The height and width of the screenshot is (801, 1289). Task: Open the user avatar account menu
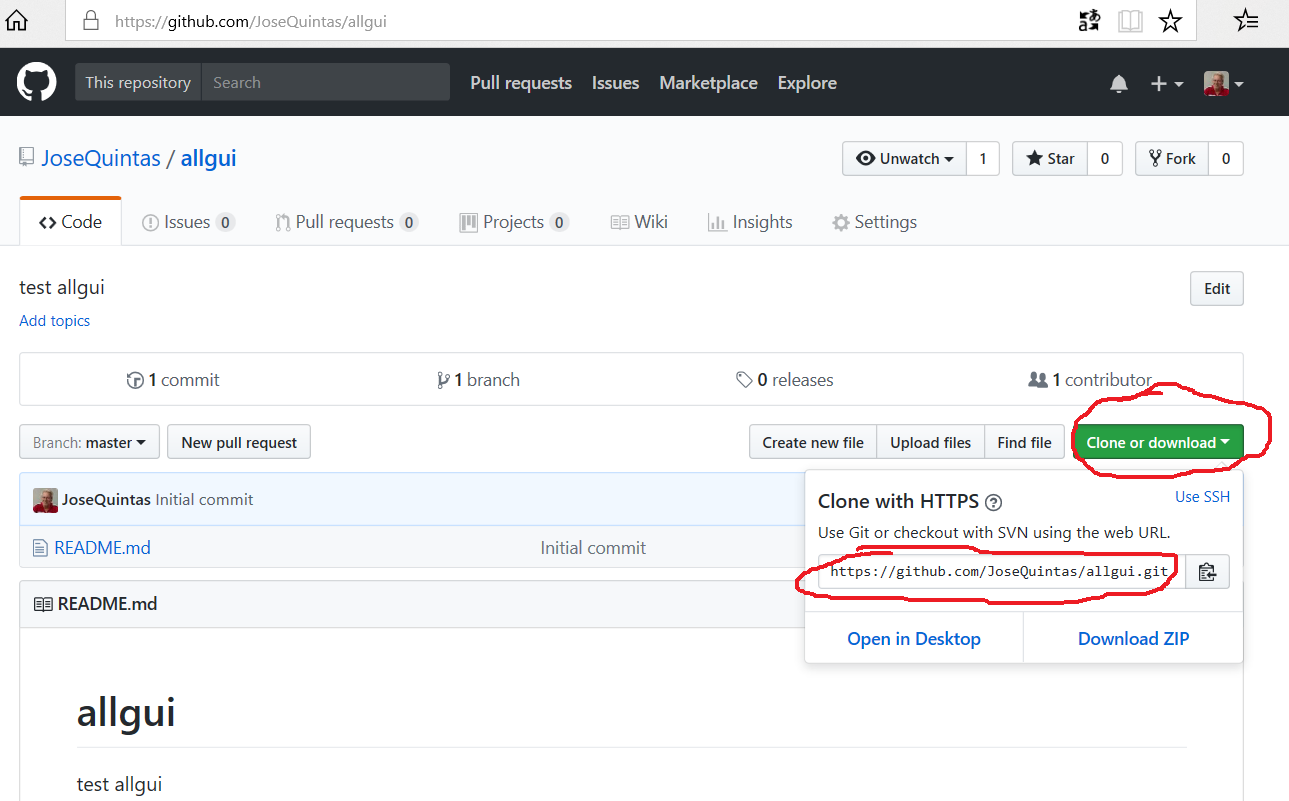pyautogui.click(x=1223, y=84)
